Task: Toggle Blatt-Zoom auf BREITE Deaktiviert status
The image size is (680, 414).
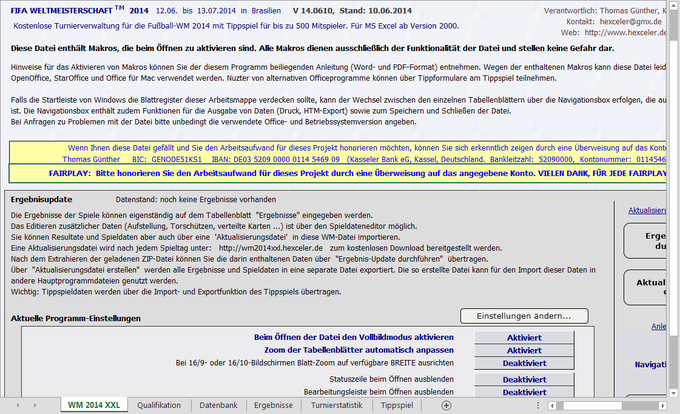Action: coord(524,363)
